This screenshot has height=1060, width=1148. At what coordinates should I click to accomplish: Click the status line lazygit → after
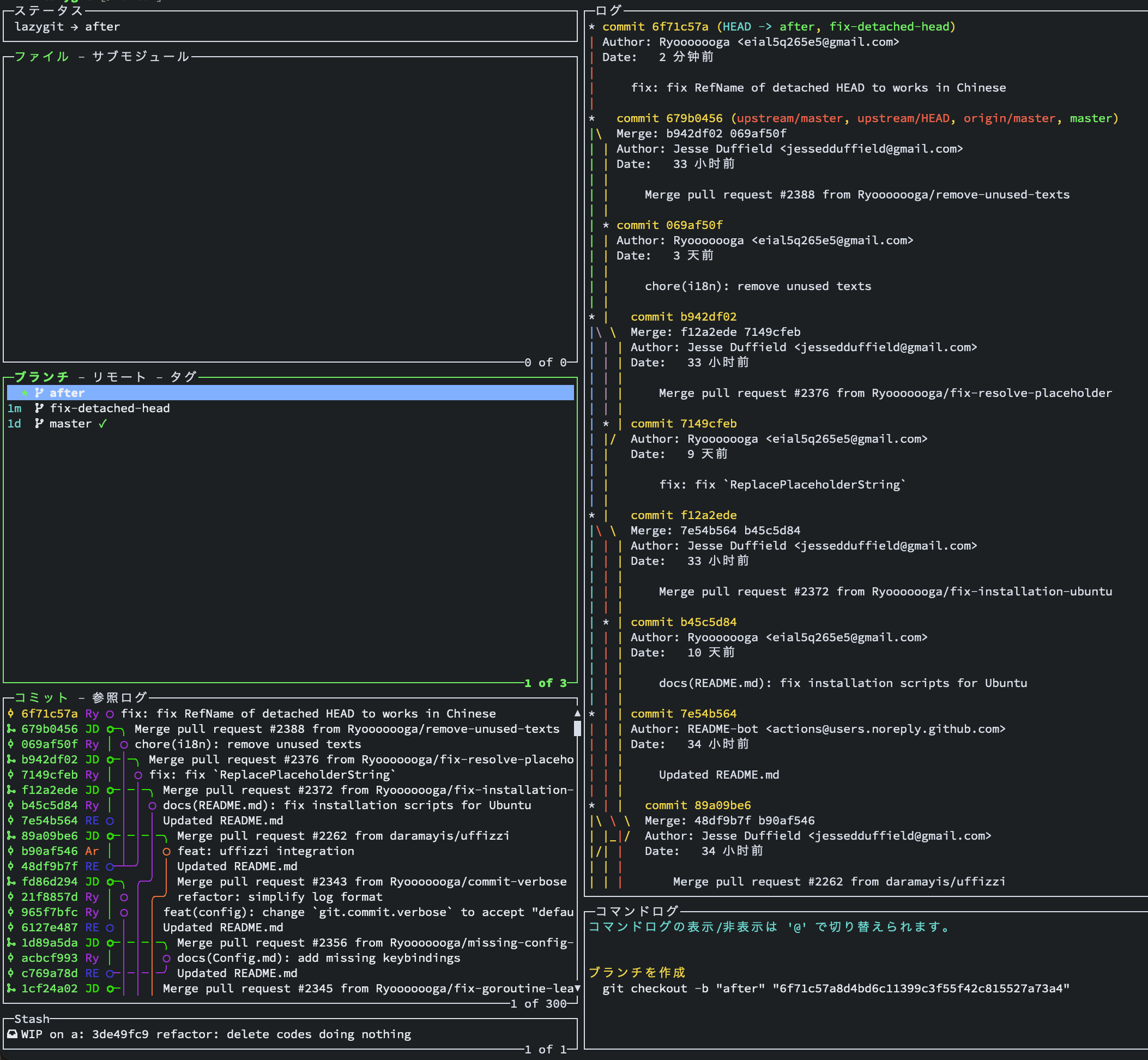(x=67, y=26)
